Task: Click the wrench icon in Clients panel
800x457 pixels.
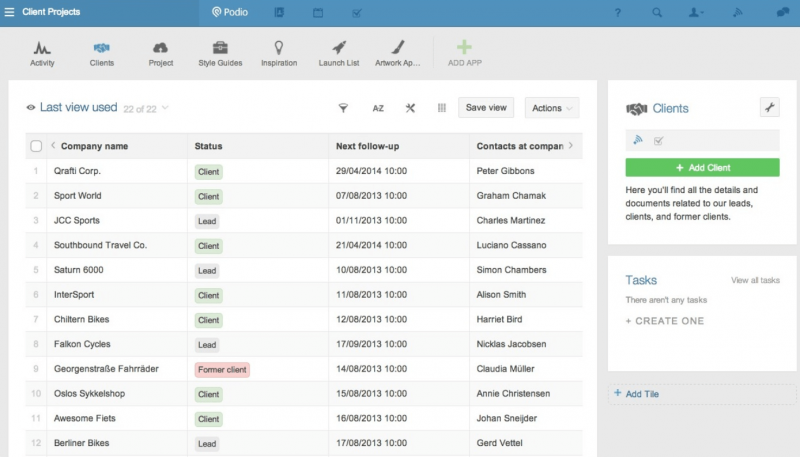Action: 769,107
